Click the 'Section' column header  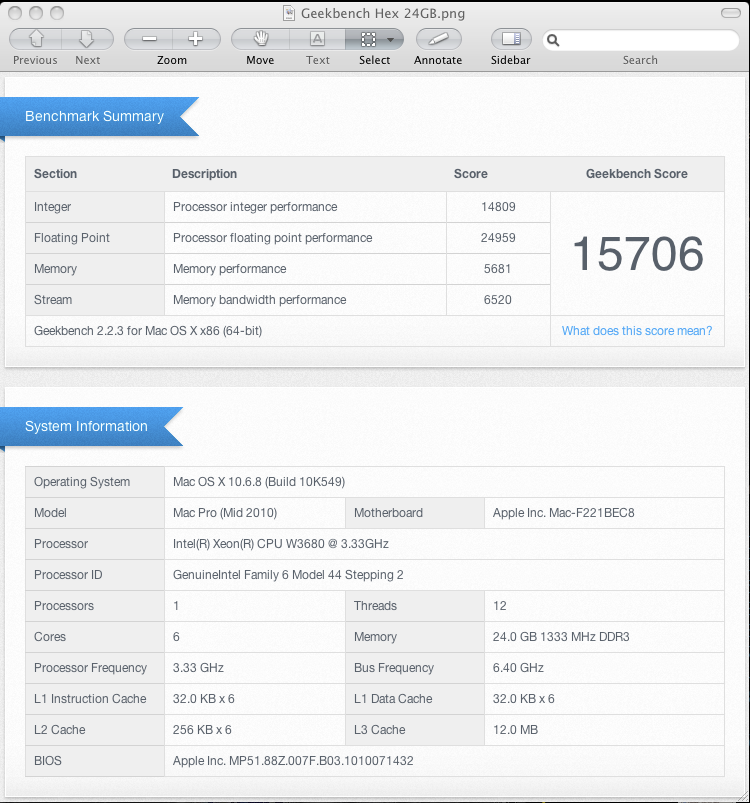[55, 174]
